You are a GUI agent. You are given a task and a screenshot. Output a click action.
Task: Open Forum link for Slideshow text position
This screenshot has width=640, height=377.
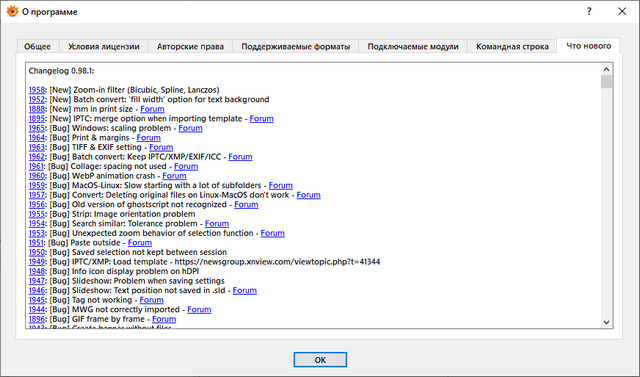tap(244, 291)
